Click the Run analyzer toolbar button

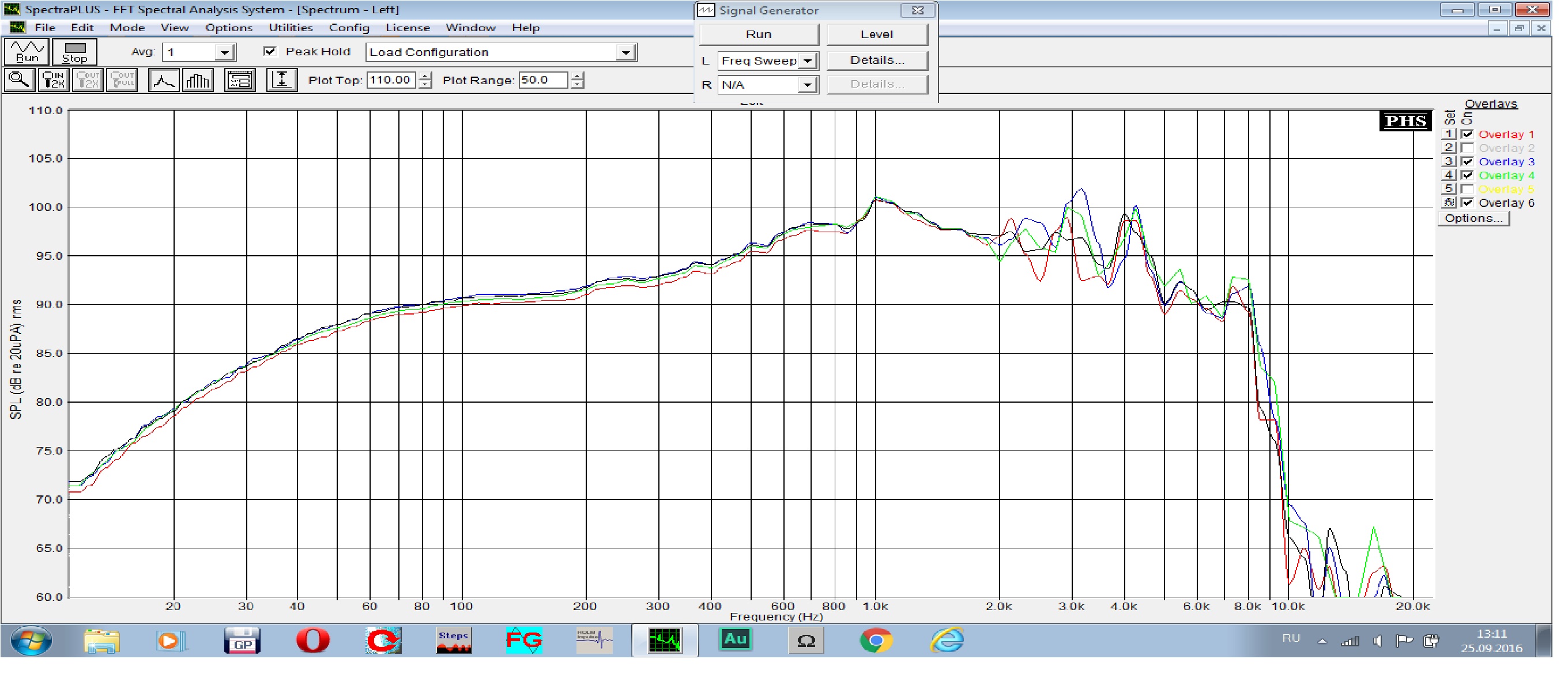26,52
